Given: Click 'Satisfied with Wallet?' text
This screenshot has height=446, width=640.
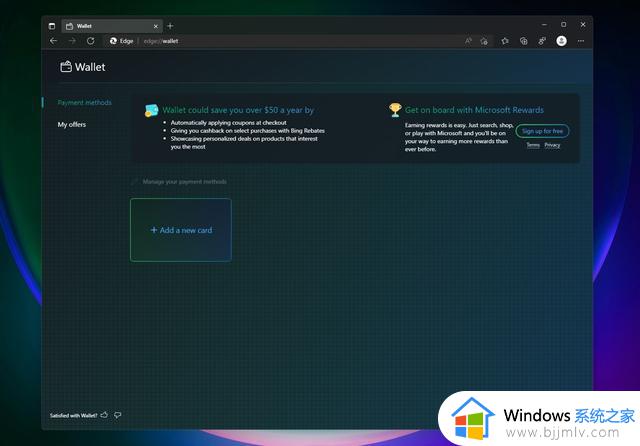Looking at the screenshot, I should 73,415.
